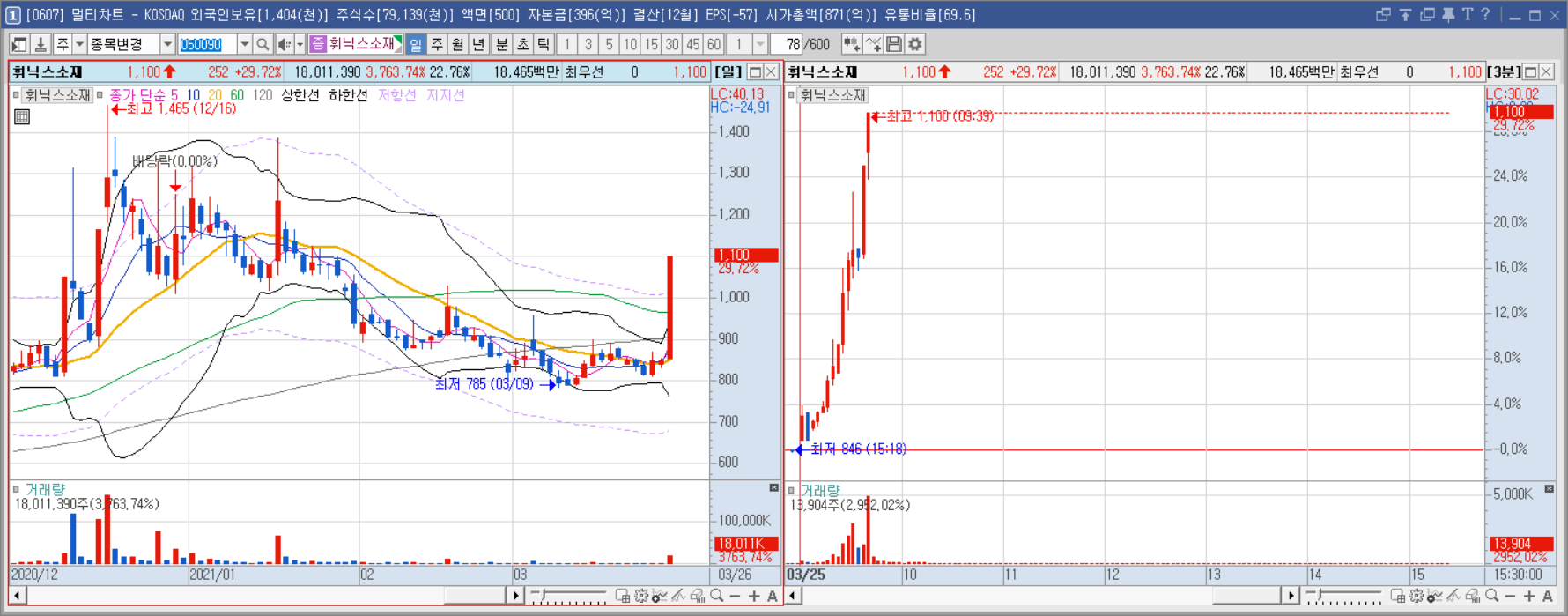Click the [3분] period label of right chart
This screenshot has height=616, width=1568.
(1504, 72)
